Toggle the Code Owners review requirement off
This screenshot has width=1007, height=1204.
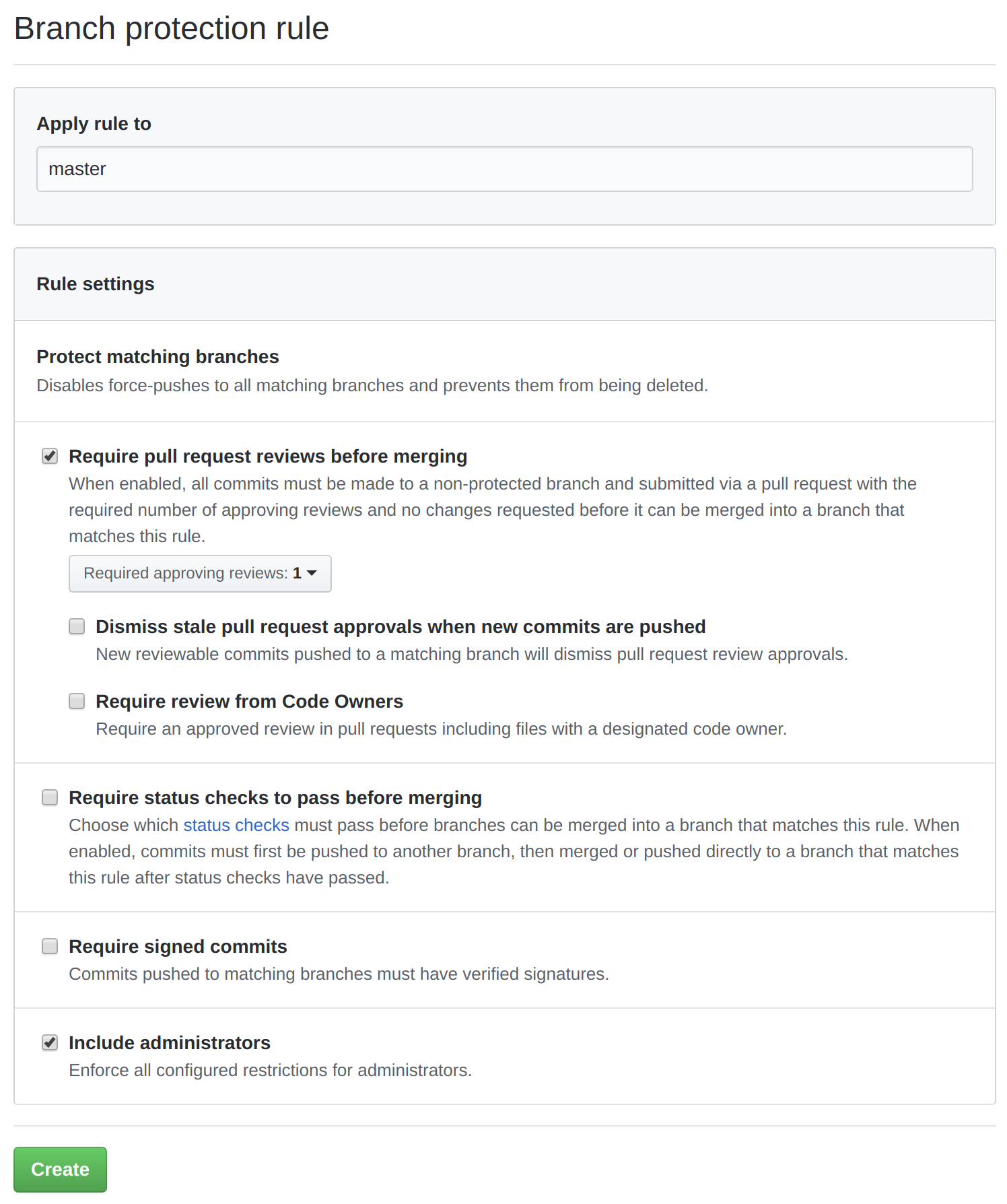click(77, 701)
